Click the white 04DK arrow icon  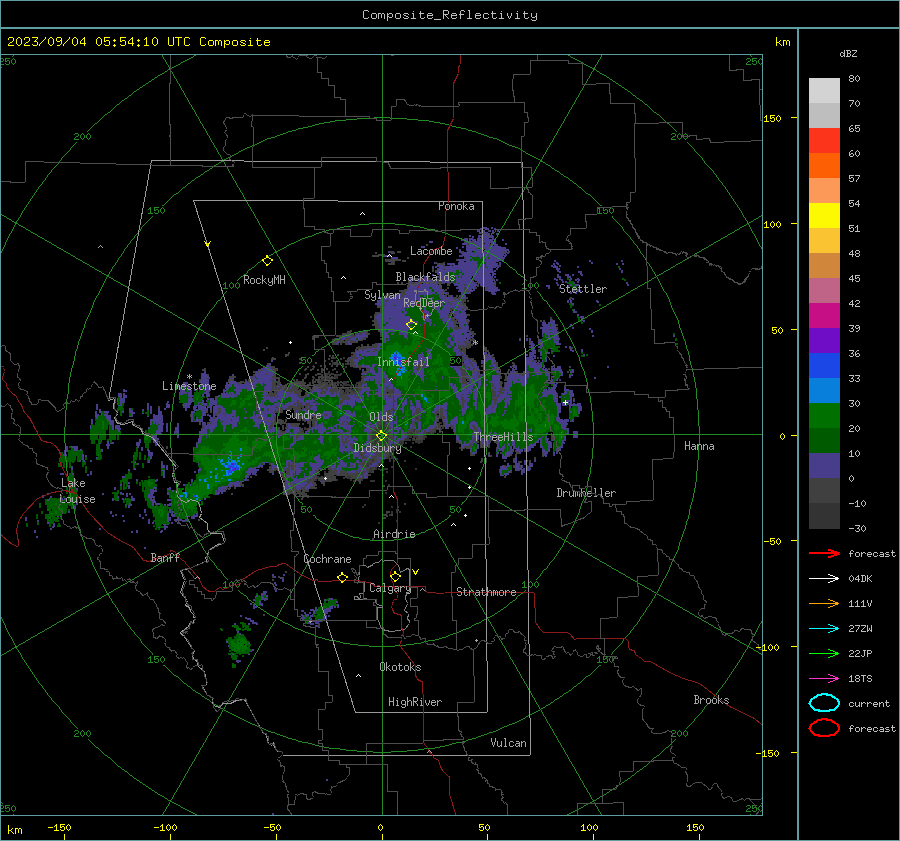tap(824, 579)
